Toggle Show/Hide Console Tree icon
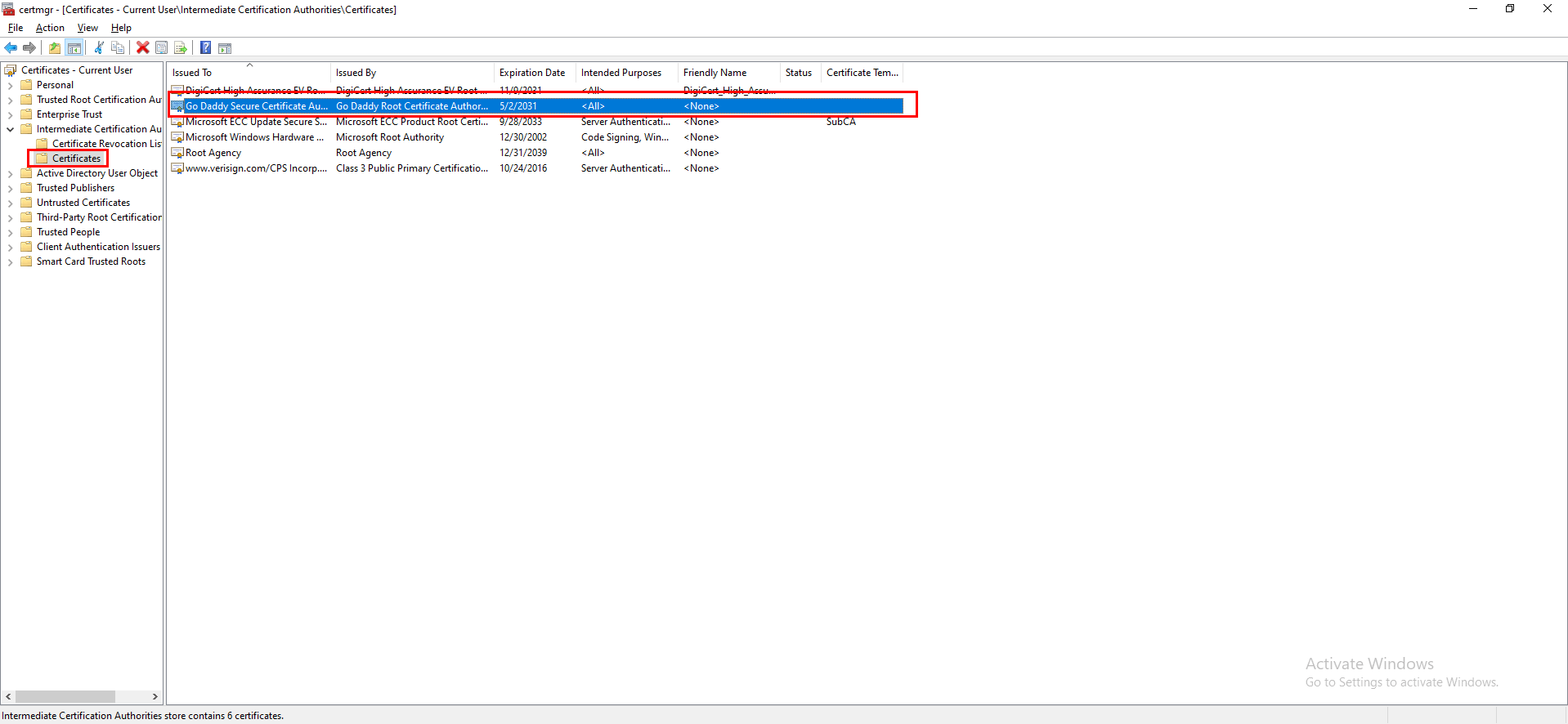This screenshot has height=724, width=1568. (x=74, y=47)
